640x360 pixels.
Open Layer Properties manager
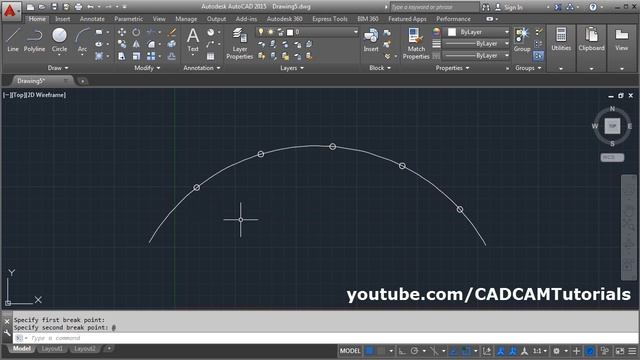click(x=240, y=44)
